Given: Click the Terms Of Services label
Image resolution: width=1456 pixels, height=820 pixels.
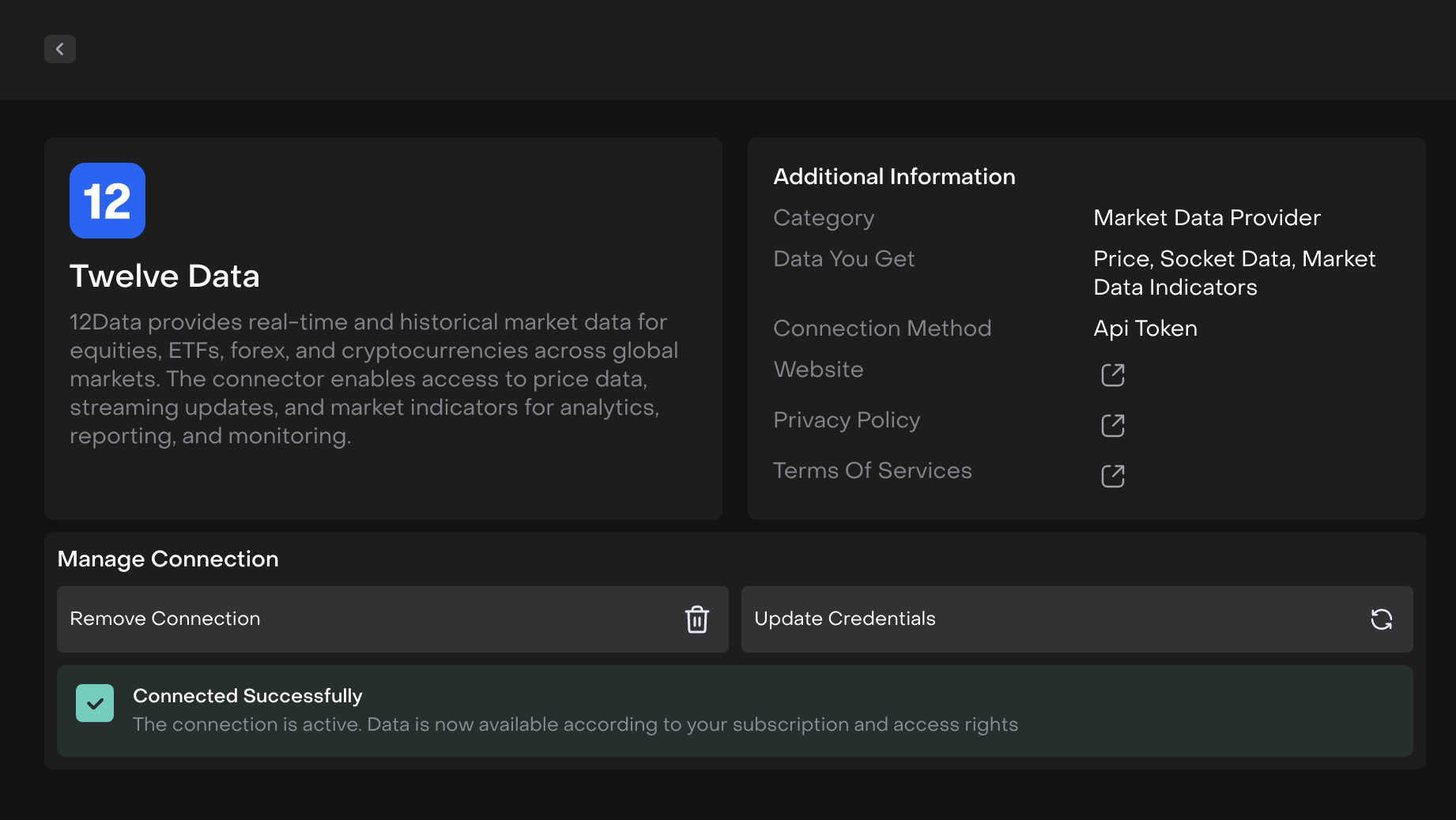Looking at the screenshot, I should (x=872, y=471).
